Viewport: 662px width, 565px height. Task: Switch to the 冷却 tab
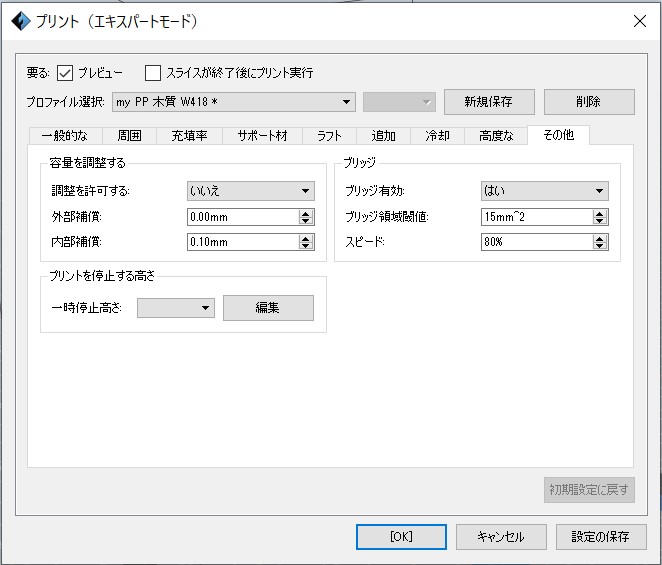[x=437, y=136]
